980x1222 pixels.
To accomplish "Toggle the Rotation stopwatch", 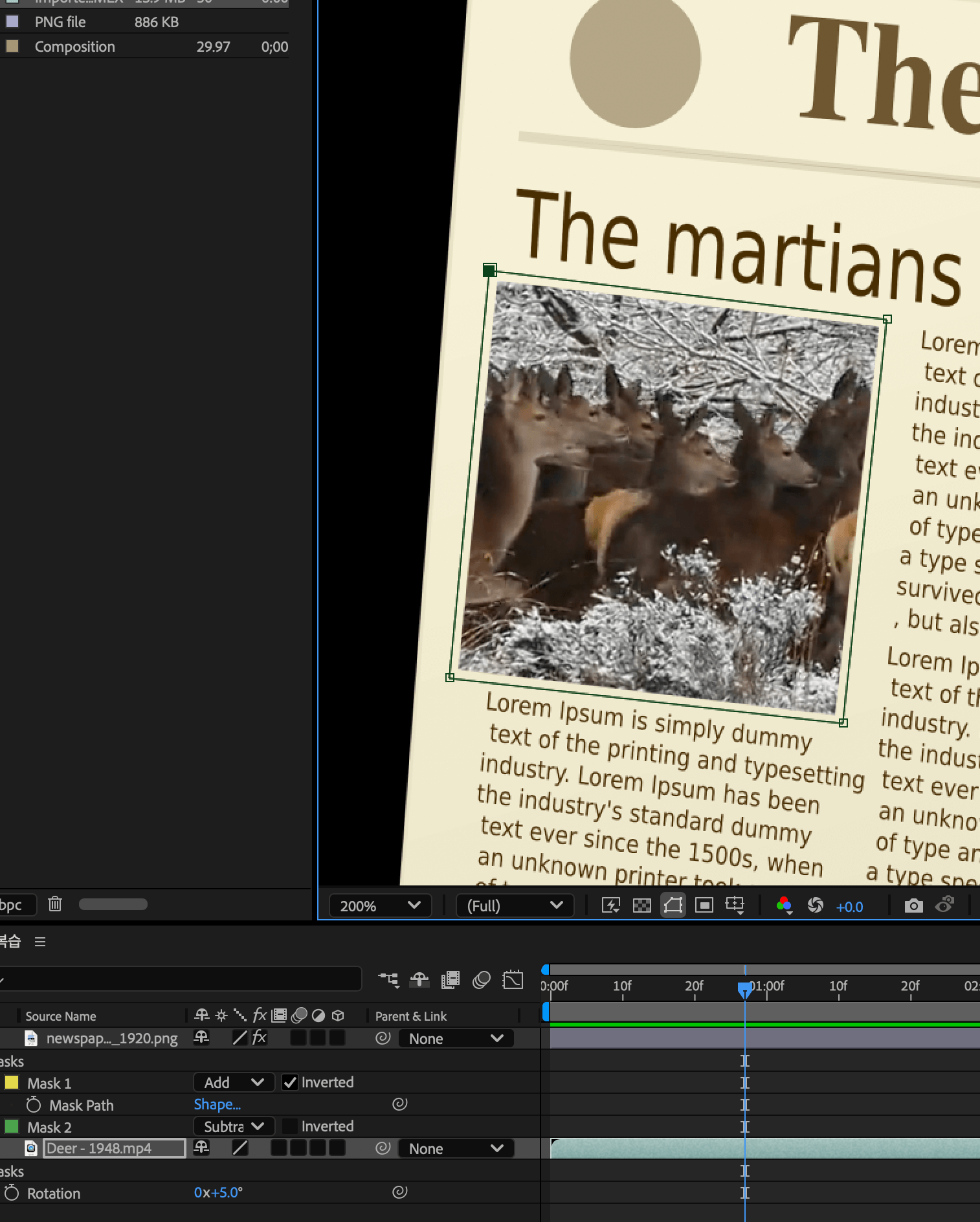I will [12, 1192].
